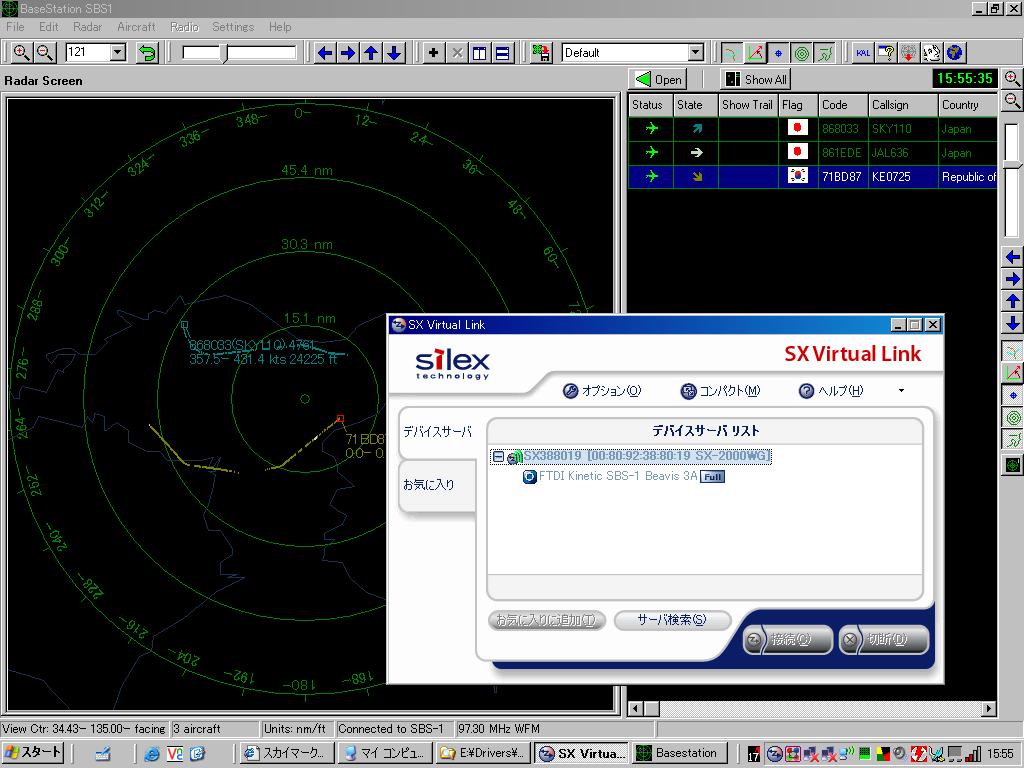The width and height of the screenshot is (1024, 768).
Task: Click the blue earth globe icon
Action: [x=955, y=53]
